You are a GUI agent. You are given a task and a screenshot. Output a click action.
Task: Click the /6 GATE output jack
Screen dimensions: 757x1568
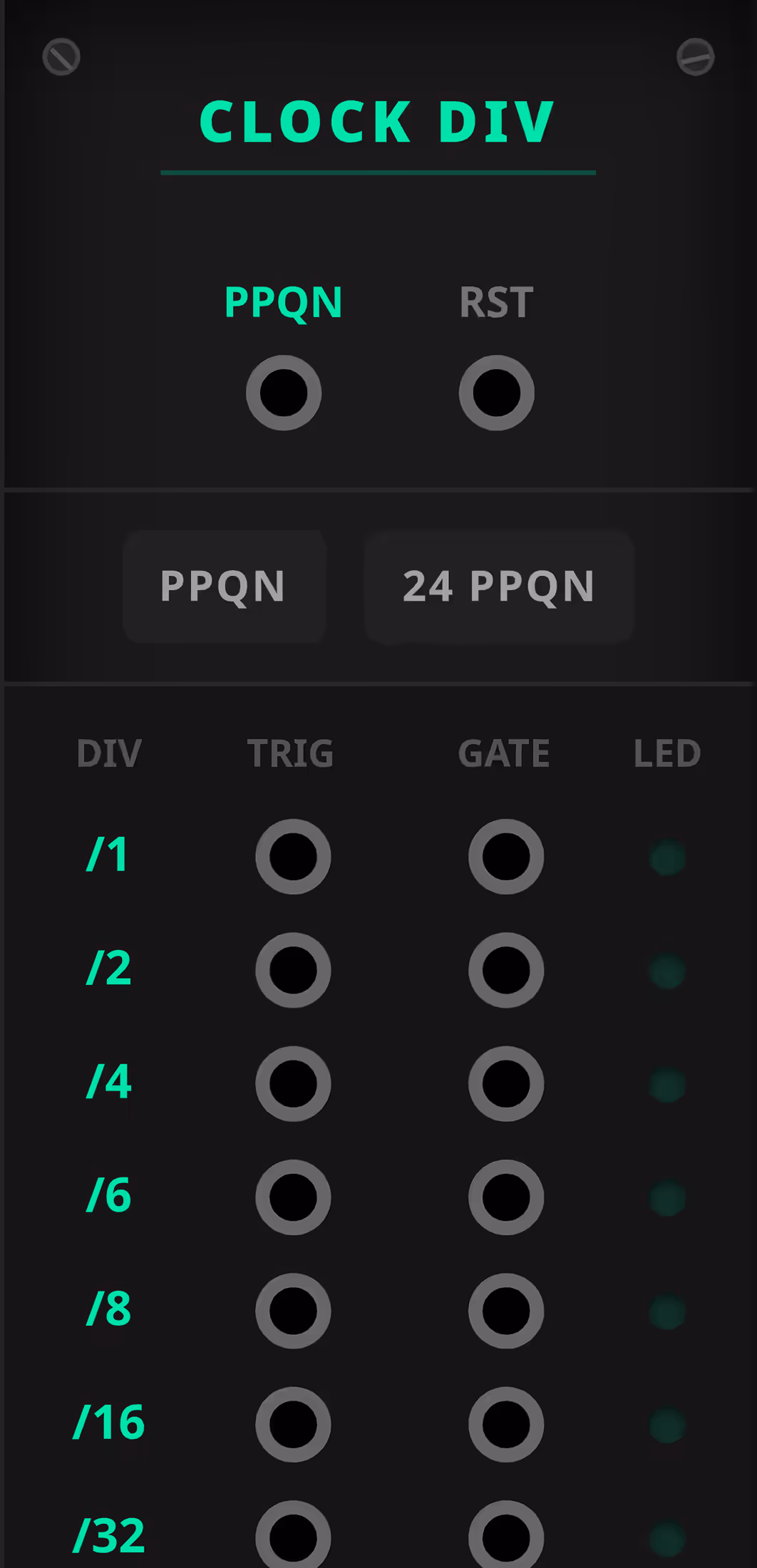[x=506, y=1197]
